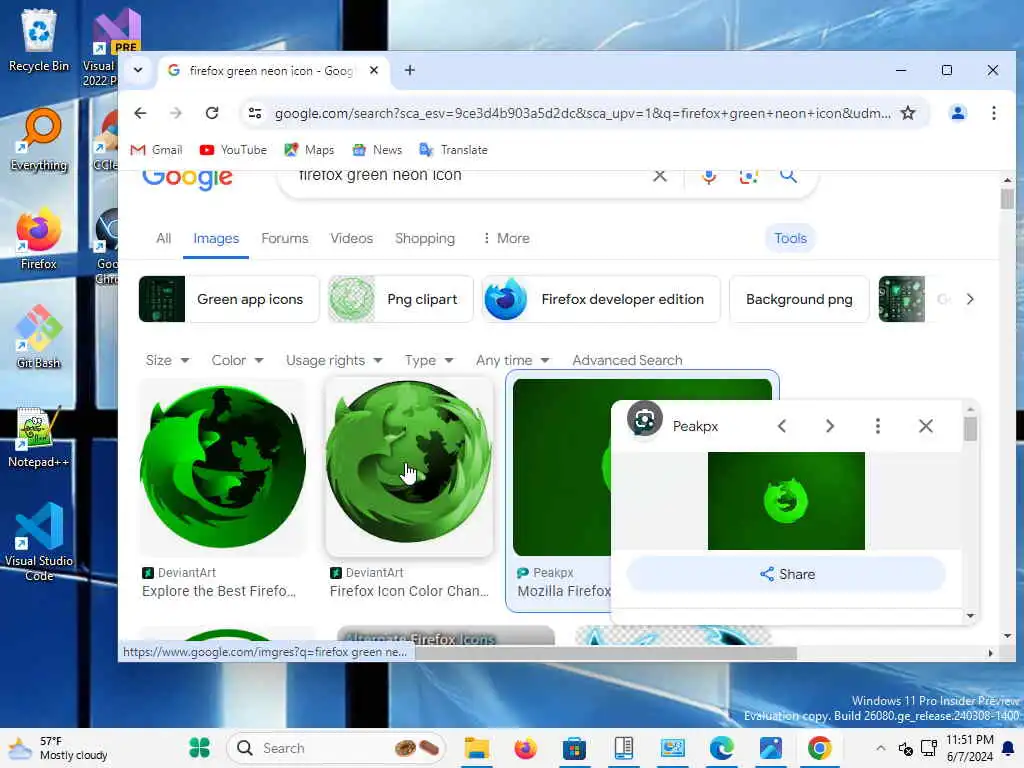Select the 'Green app icons' suggestion chip

coord(229,299)
